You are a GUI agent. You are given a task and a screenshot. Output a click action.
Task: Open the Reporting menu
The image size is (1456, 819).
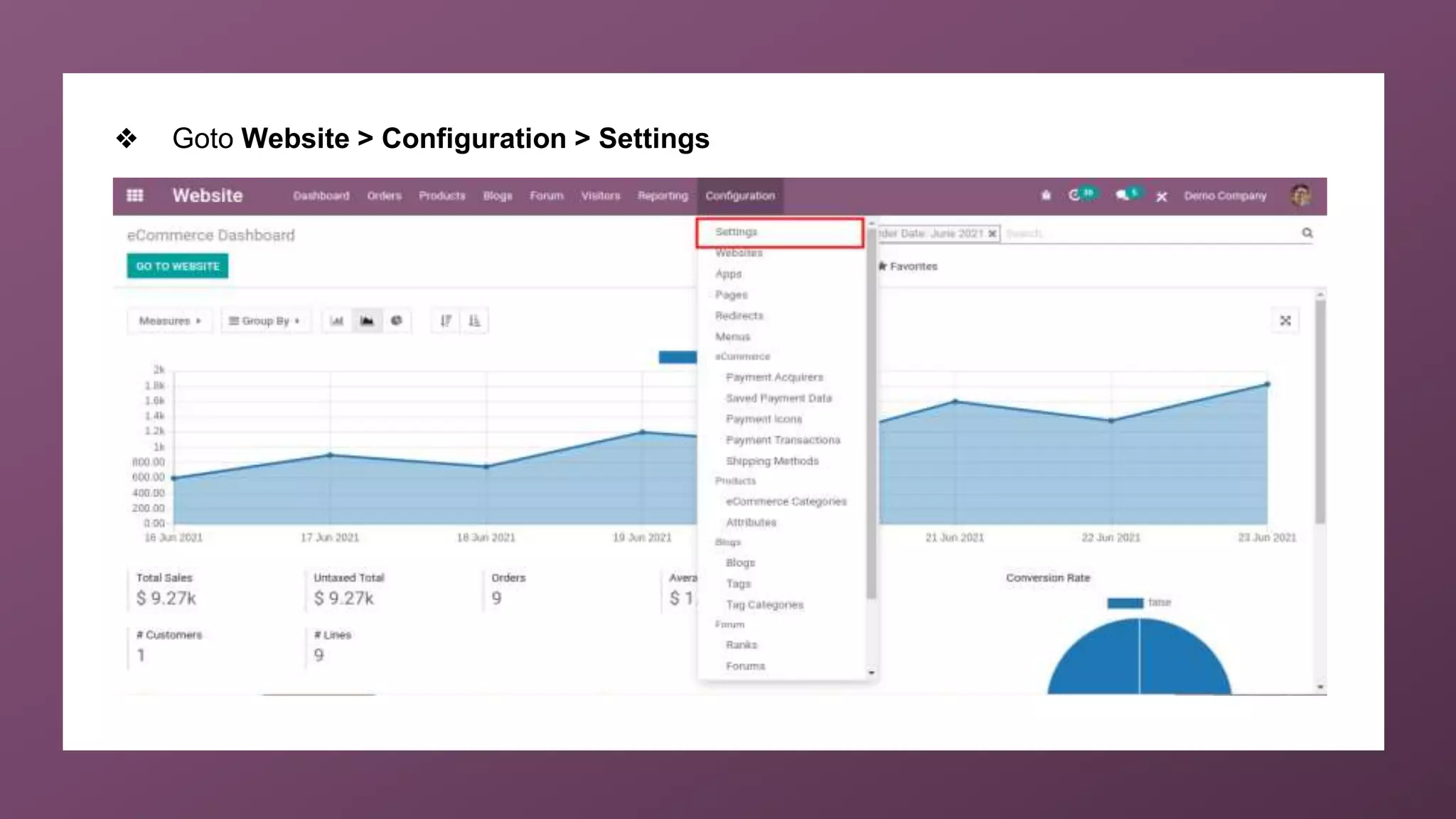[663, 196]
